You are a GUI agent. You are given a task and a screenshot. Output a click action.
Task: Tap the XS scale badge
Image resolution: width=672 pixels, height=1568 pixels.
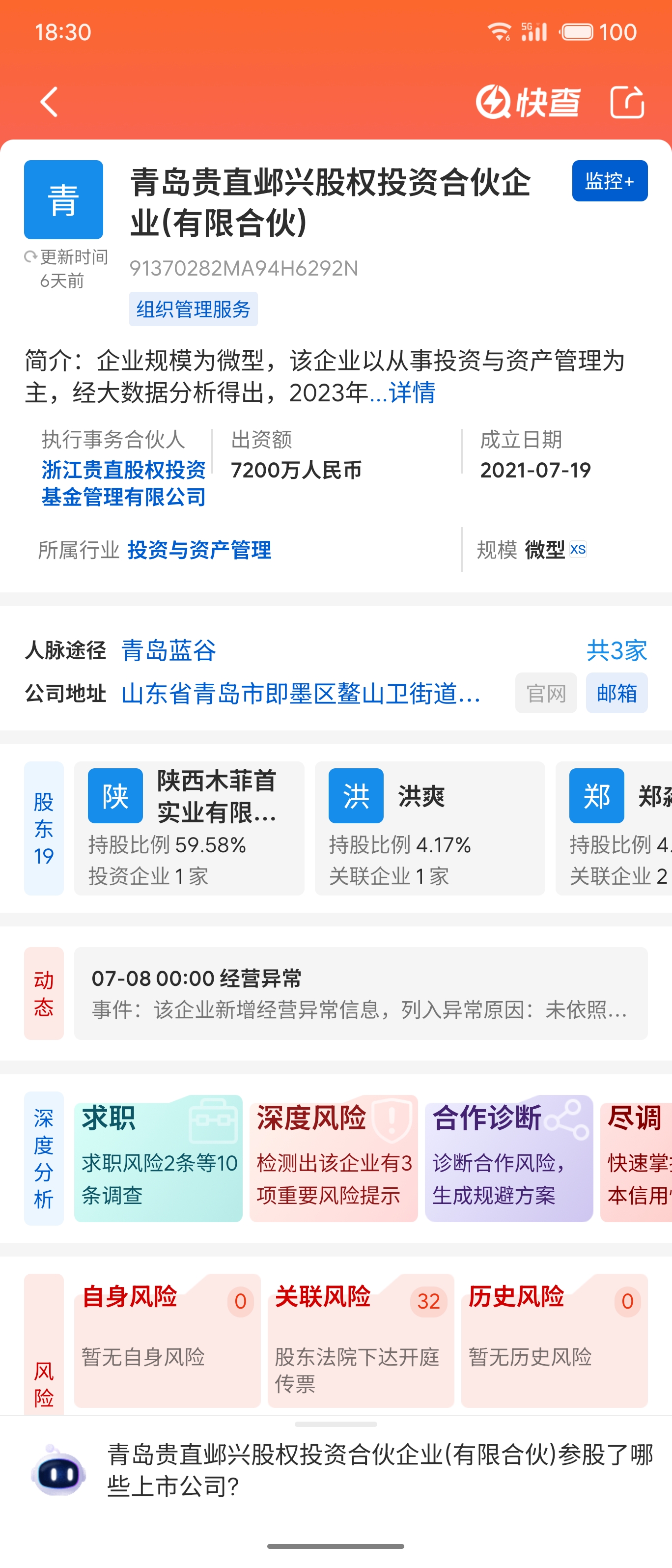tap(578, 549)
